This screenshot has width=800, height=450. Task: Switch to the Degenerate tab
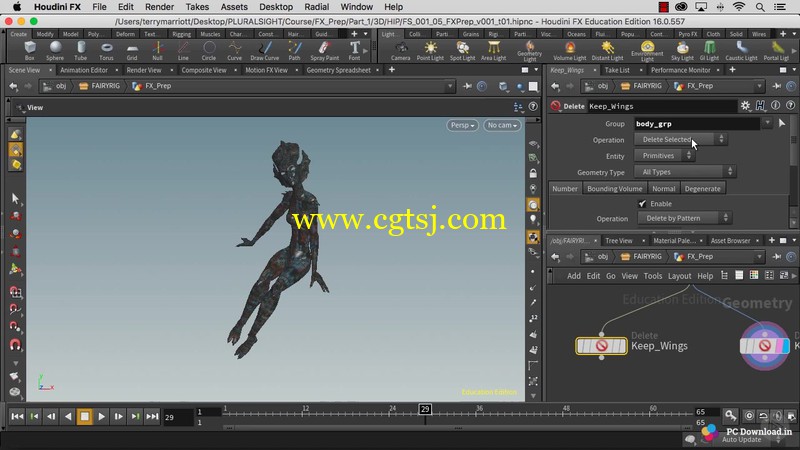tap(703, 189)
